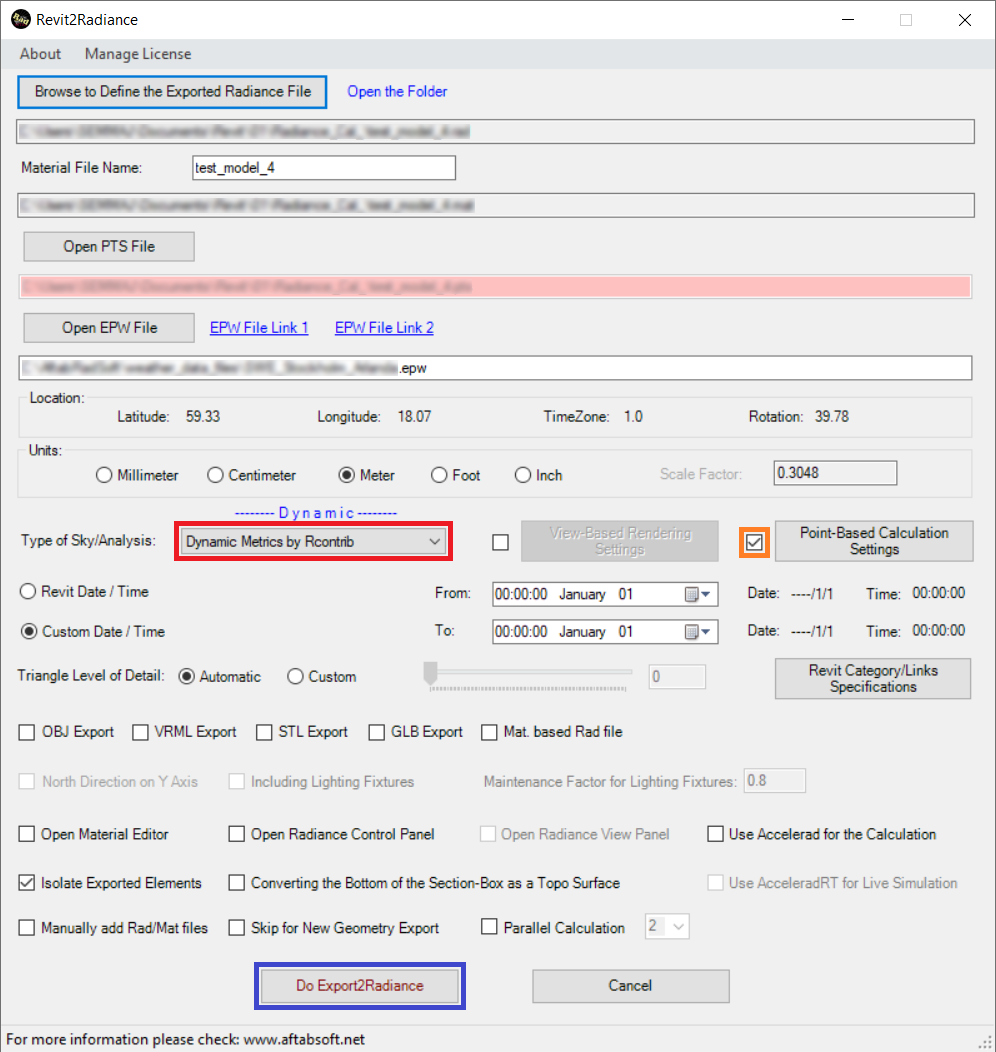Open Revit Category/Links Specifications
Image resolution: width=996 pixels, height=1052 pixels.
(873, 678)
